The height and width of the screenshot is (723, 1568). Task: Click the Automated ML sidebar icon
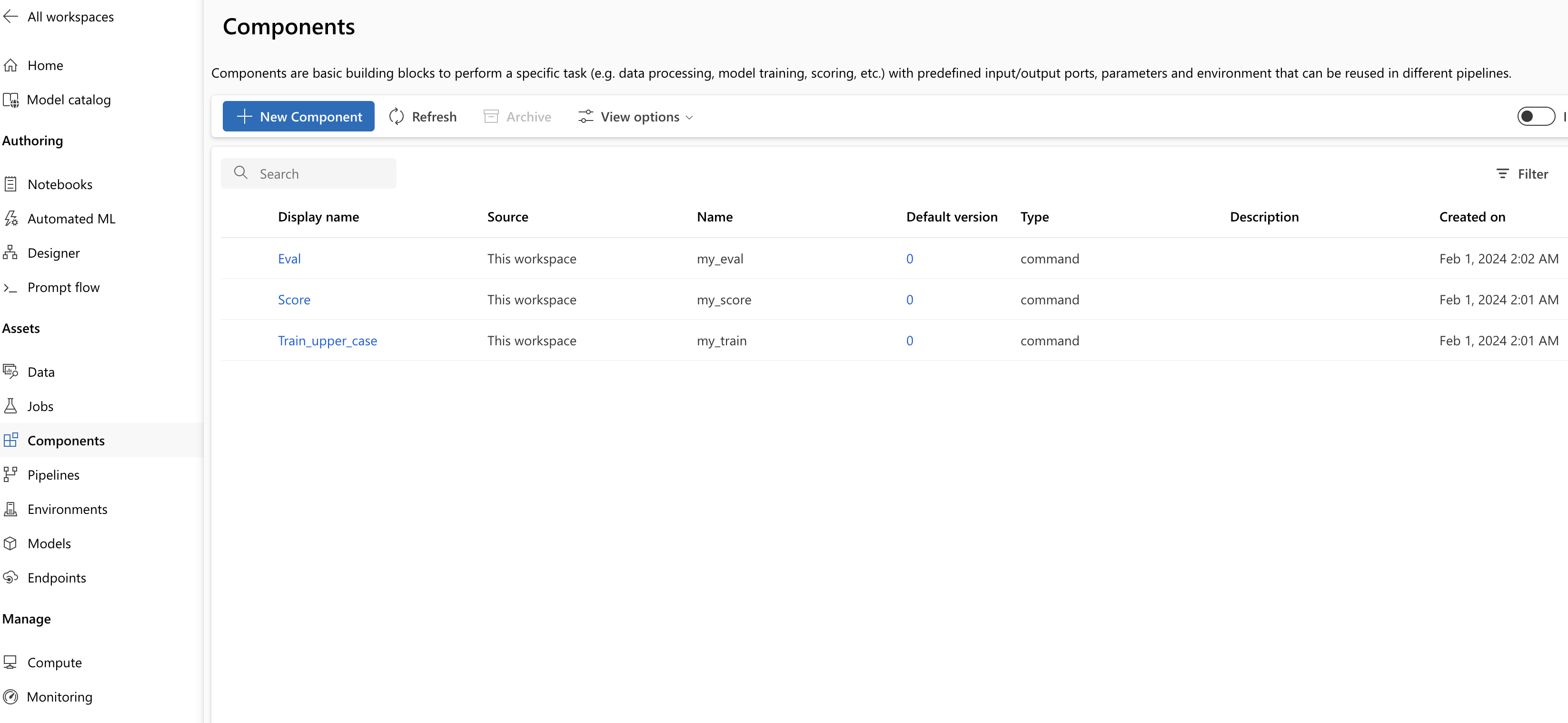13,218
